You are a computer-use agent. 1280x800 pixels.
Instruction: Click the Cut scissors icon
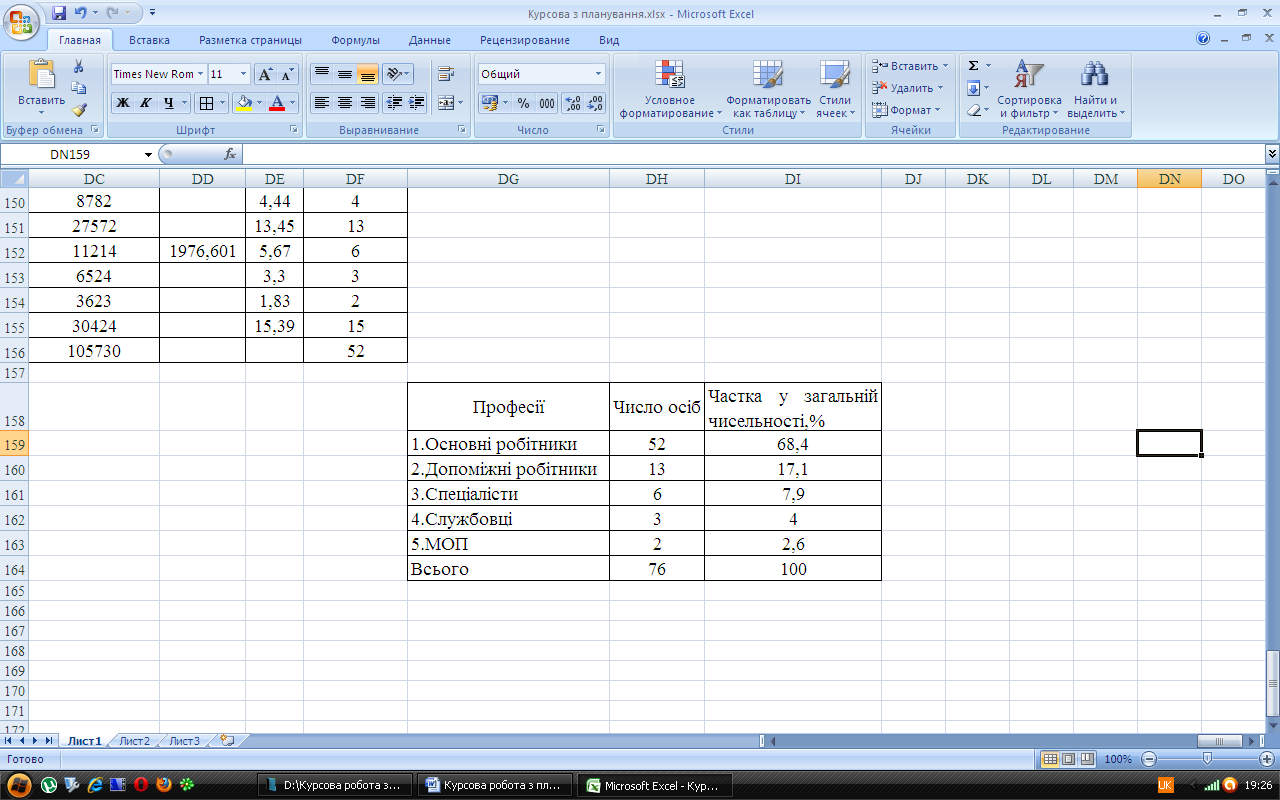[x=79, y=66]
